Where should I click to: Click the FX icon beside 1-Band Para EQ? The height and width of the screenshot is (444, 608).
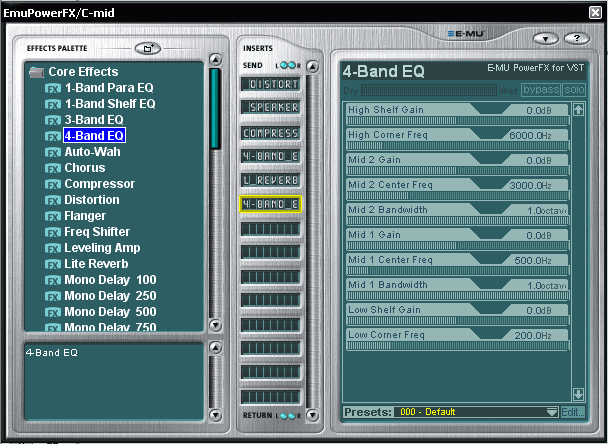click(x=53, y=88)
